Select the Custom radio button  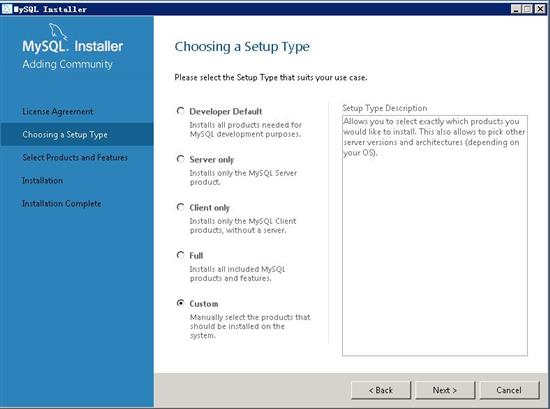180,303
